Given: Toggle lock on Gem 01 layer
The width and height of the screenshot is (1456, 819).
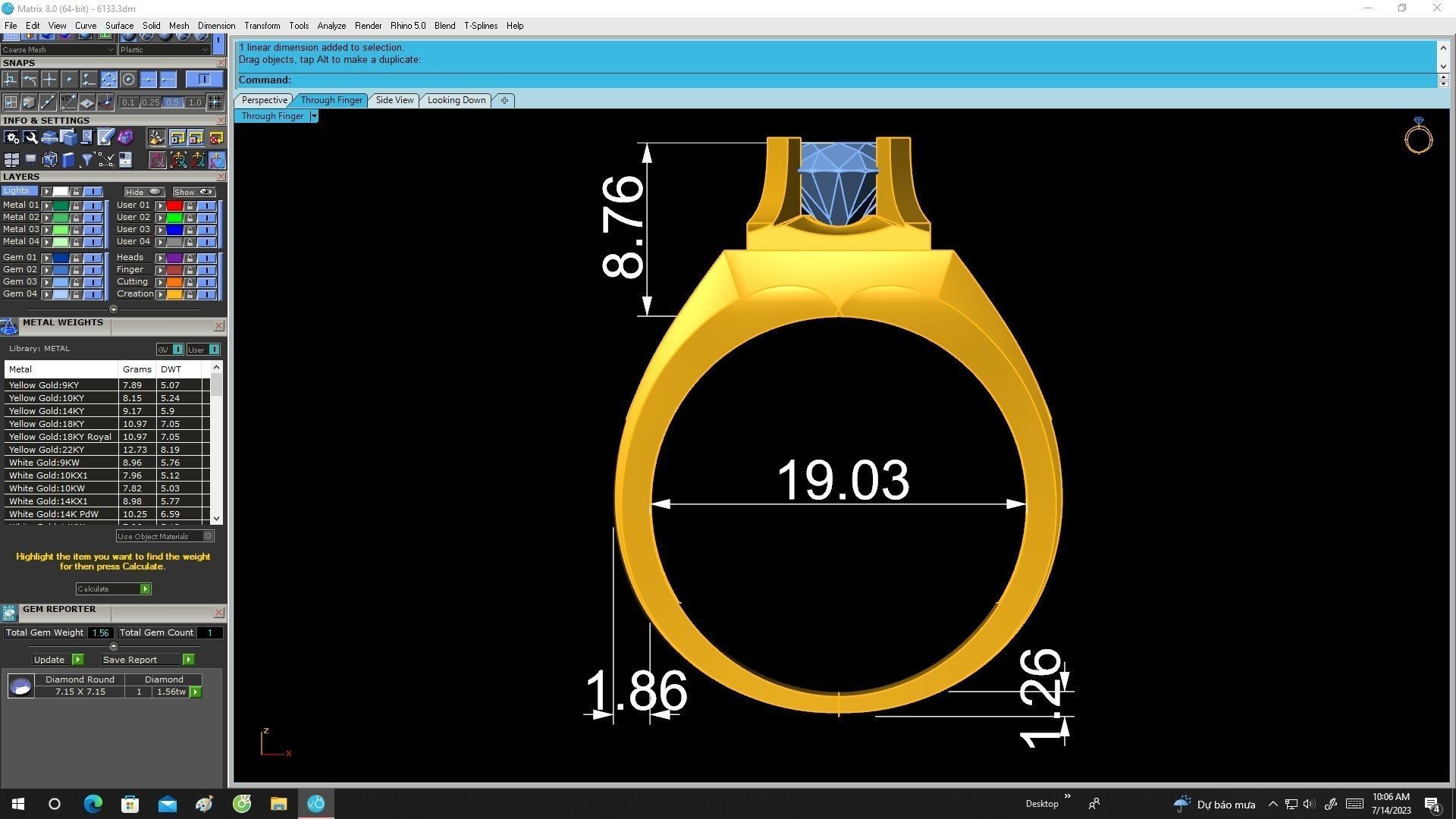Looking at the screenshot, I should tap(76, 258).
